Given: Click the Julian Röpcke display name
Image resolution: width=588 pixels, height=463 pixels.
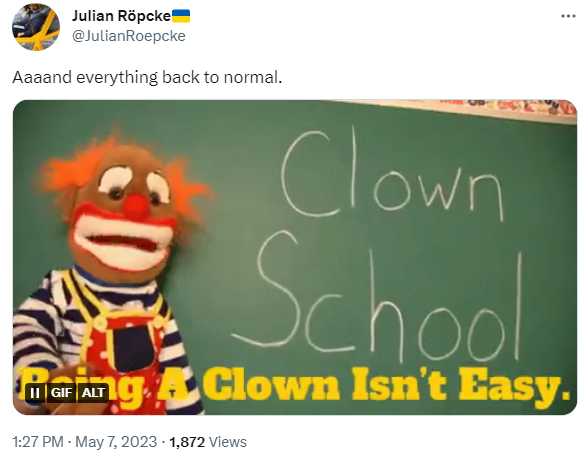Looking at the screenshot, I should 121,16.
